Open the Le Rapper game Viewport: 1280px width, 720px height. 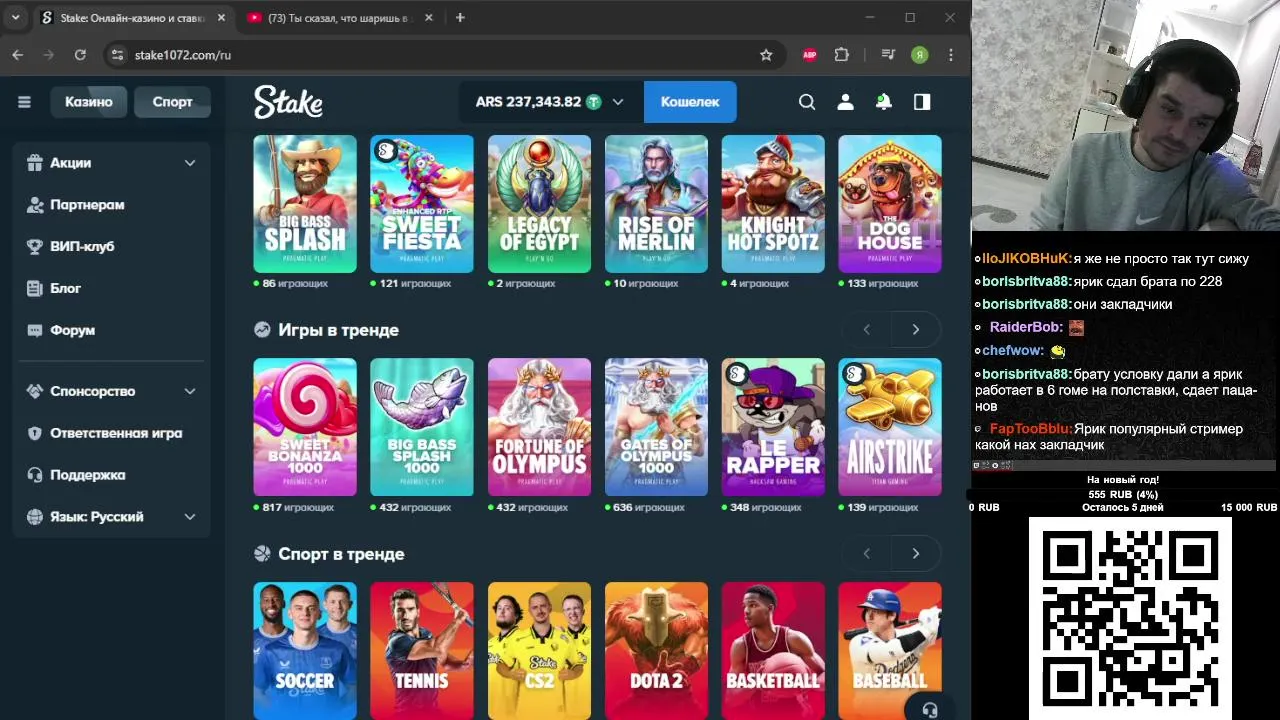(x=773, y=427)
